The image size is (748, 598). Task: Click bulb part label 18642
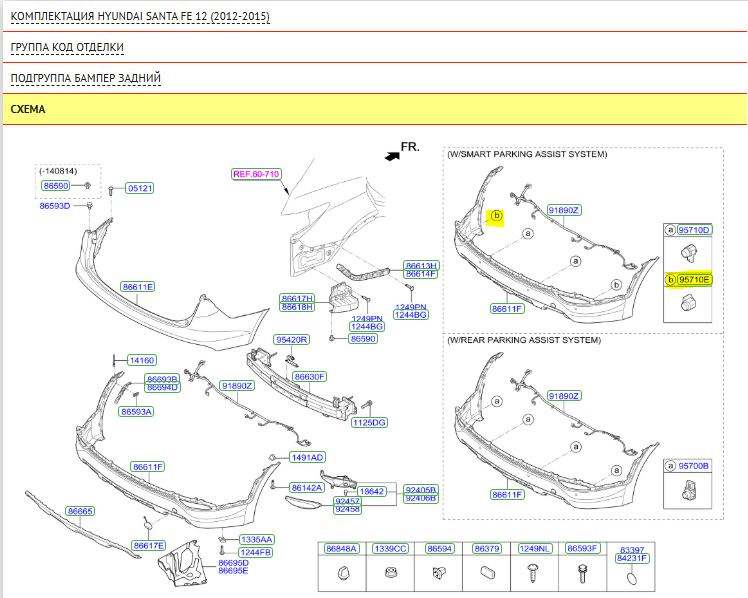pyautogui.click(x=372, y=491)
